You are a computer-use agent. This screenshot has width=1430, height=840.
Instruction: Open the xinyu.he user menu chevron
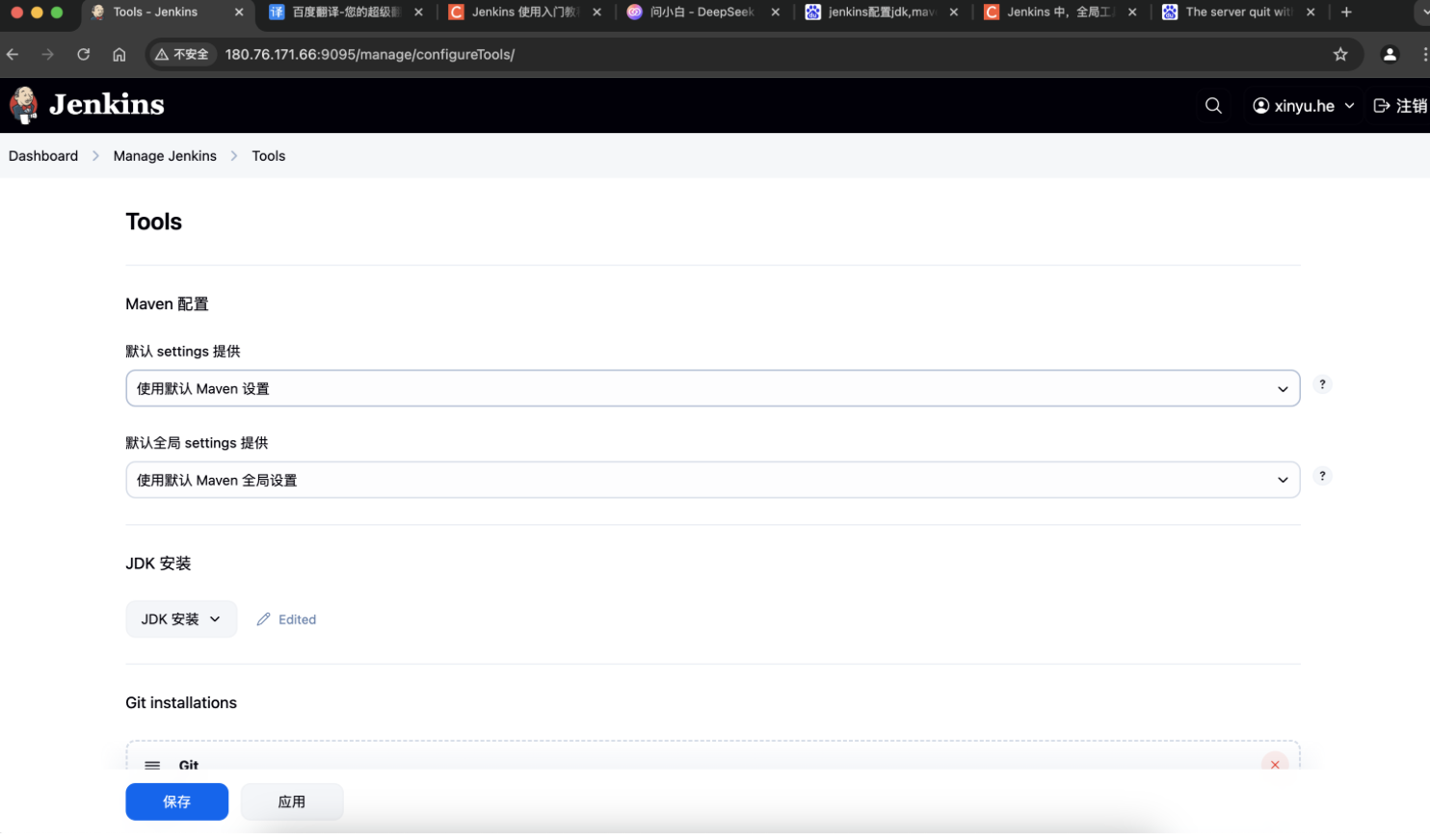tap(1349, 106)
